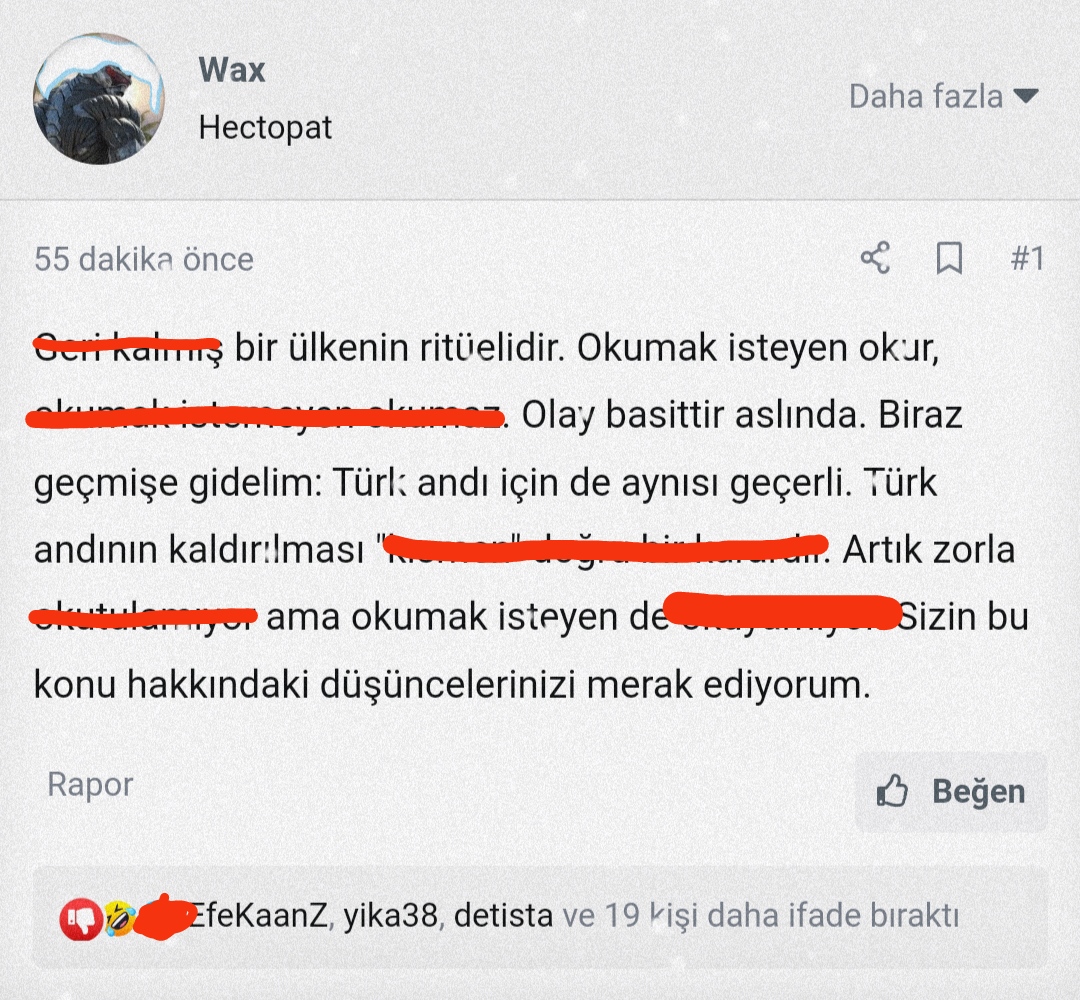Screen dimensions: 1080x1000
Task: Click the 55 dakika önce timestamp
Action: pyautogui.click(x=144, y=260)
